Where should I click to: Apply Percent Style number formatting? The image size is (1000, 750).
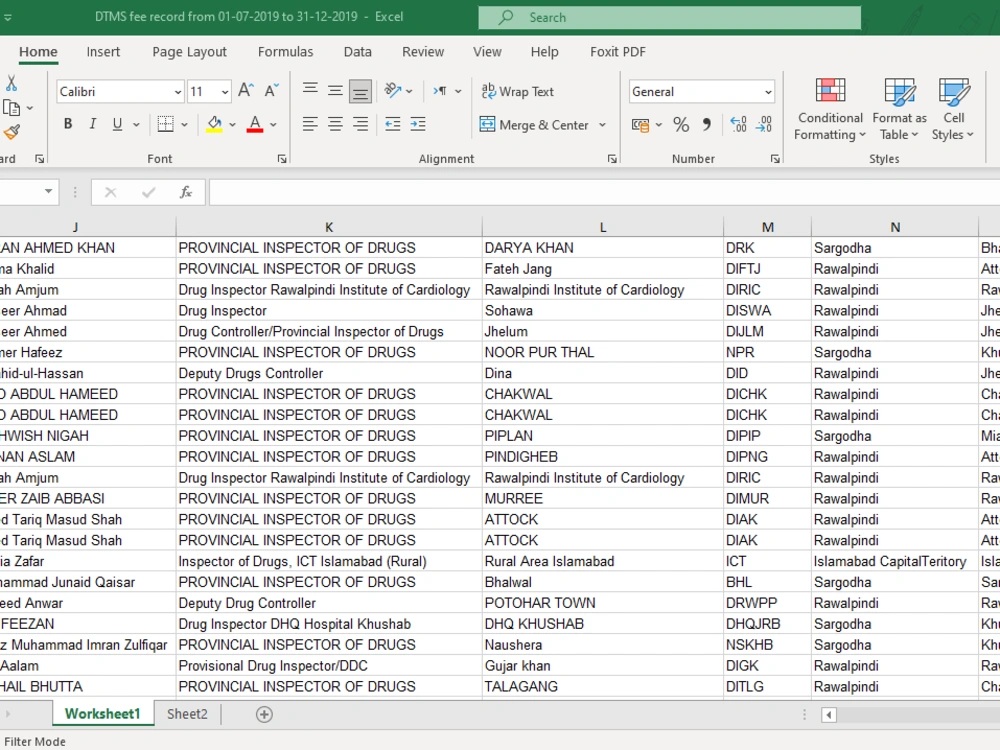point(681,125)
